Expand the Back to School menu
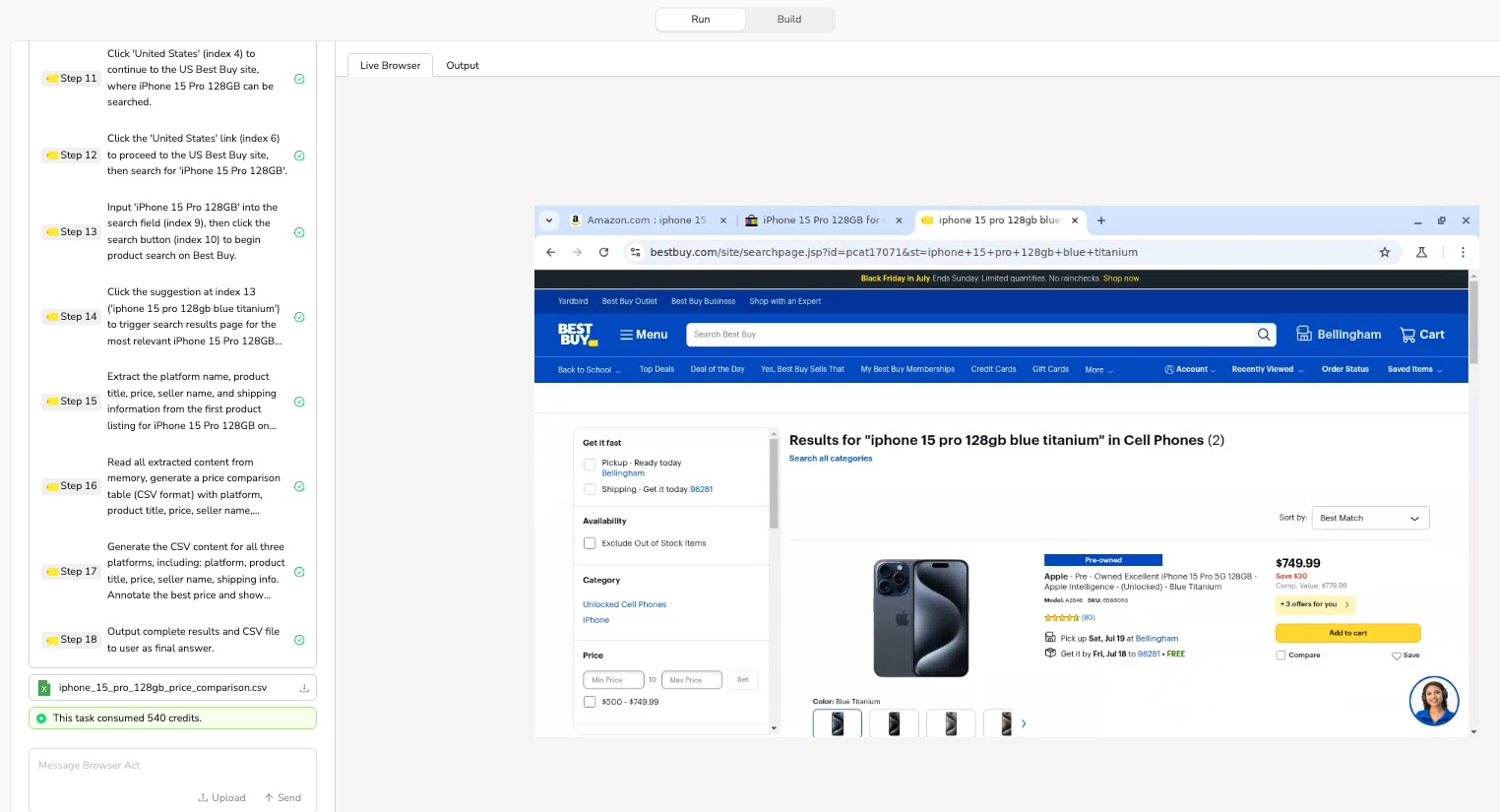The height and width of the screenshot is (812, 1500). [590, 370]
